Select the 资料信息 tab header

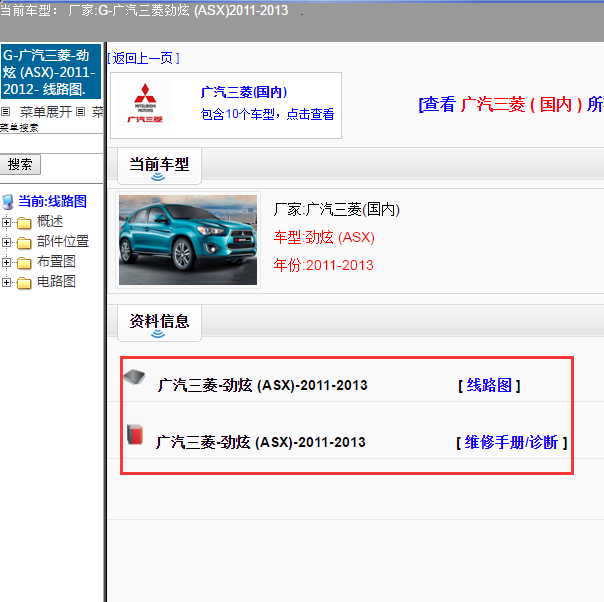click(159, 323)
